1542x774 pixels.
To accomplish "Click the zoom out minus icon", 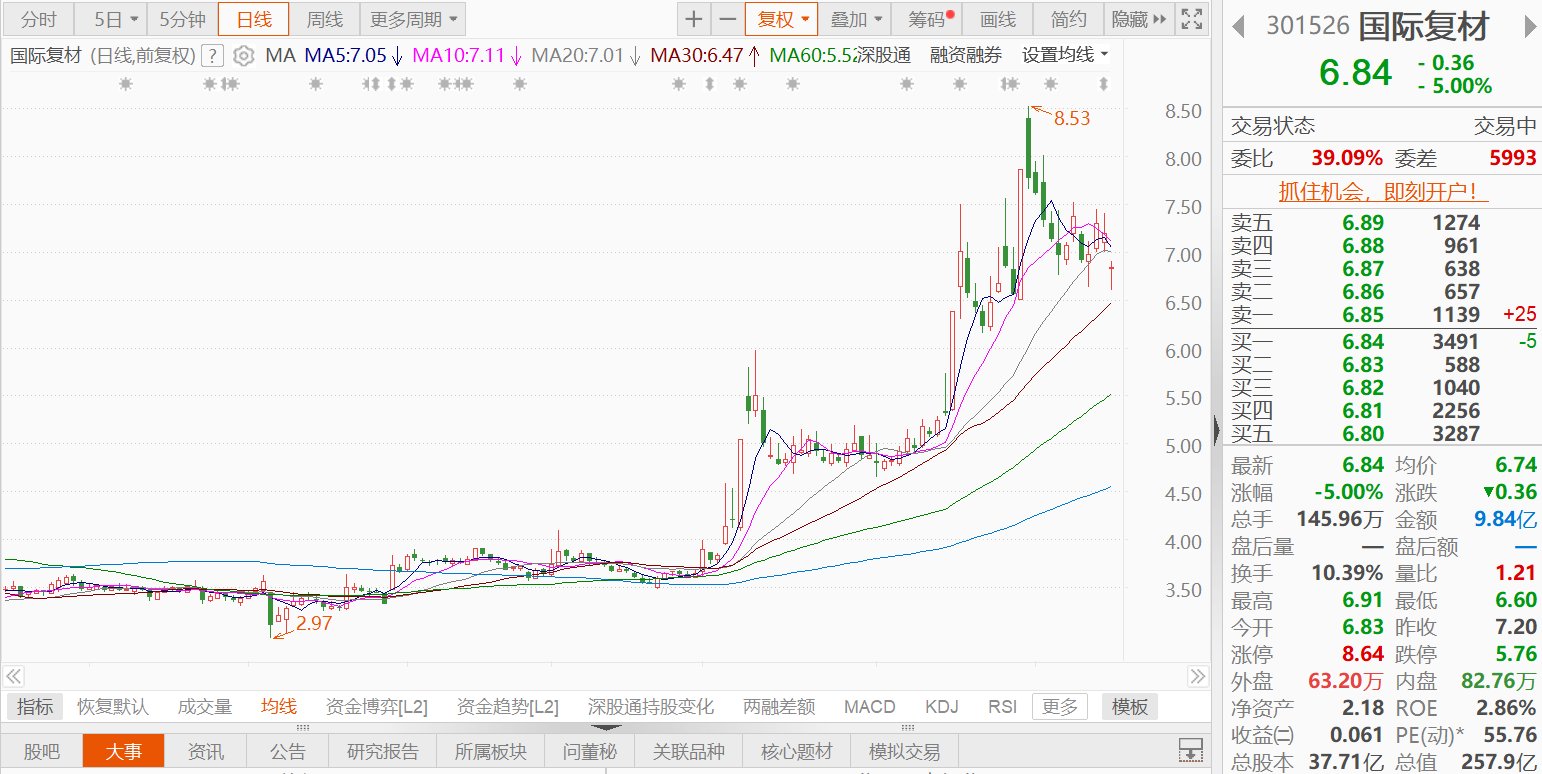I will coord(727,19).
